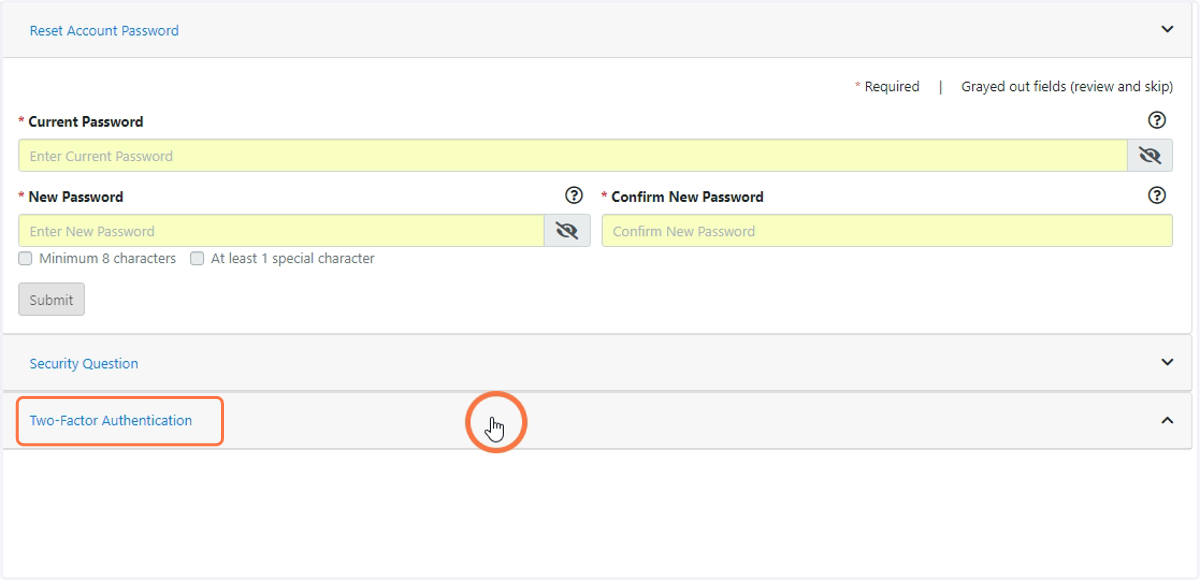Expand the Security Question chevron

1167,362
